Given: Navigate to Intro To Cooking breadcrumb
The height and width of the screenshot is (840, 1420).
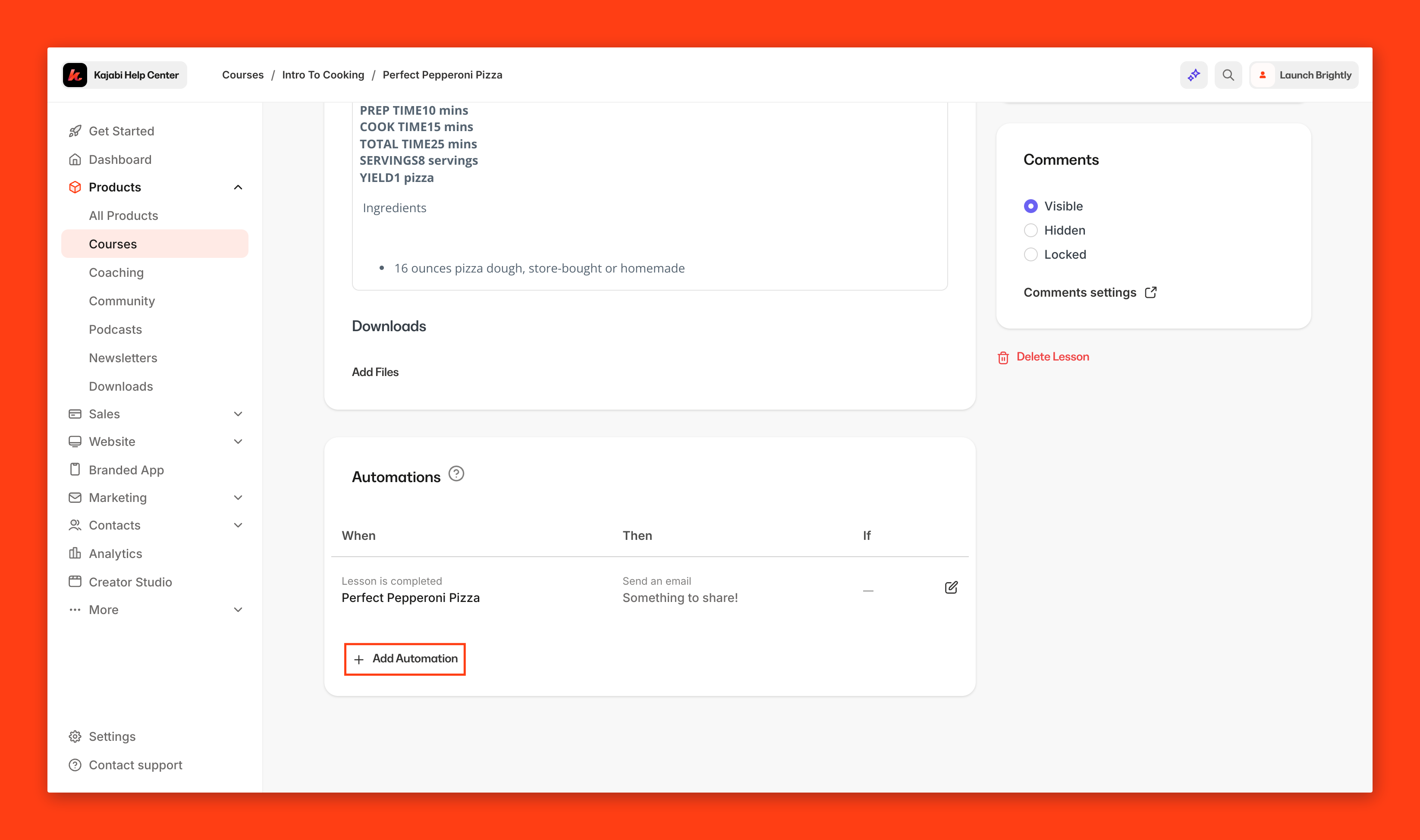Looking at the screenshot, I should [x=323, y=75].
